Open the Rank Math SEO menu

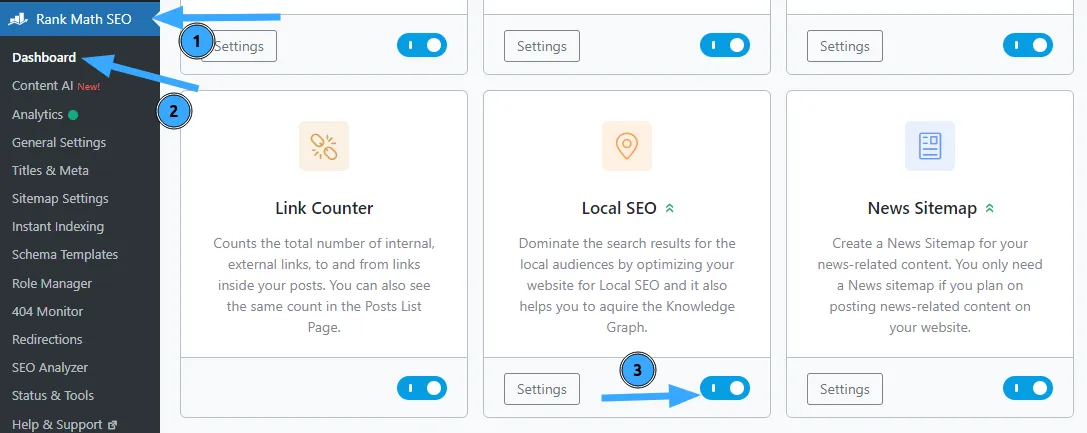click(x=80, y=19)
